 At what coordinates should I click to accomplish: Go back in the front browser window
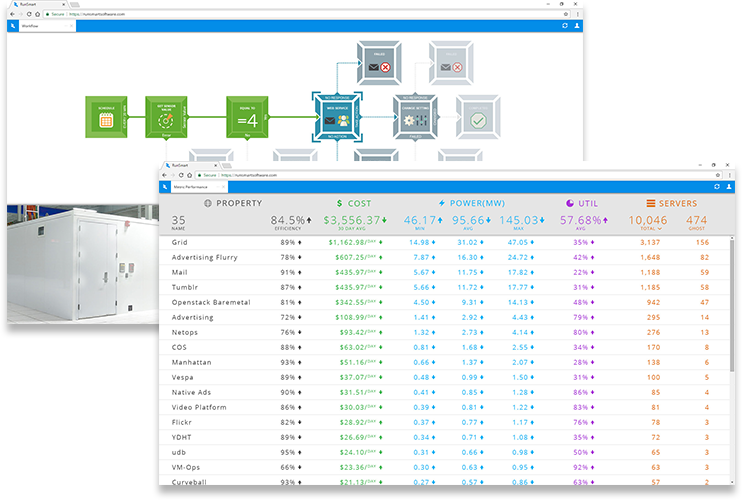click(x=164, y=175)
